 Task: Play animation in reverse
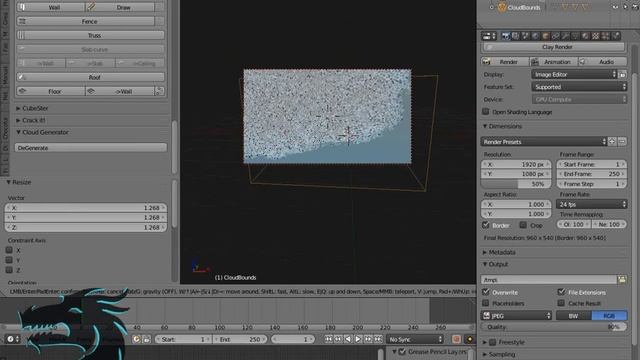[x=348, y=339]
